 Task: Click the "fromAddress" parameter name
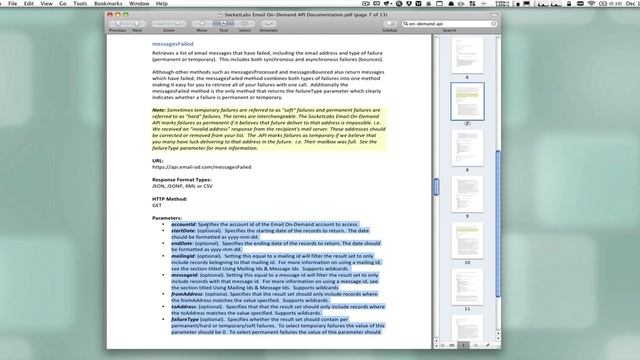[187, 294]
